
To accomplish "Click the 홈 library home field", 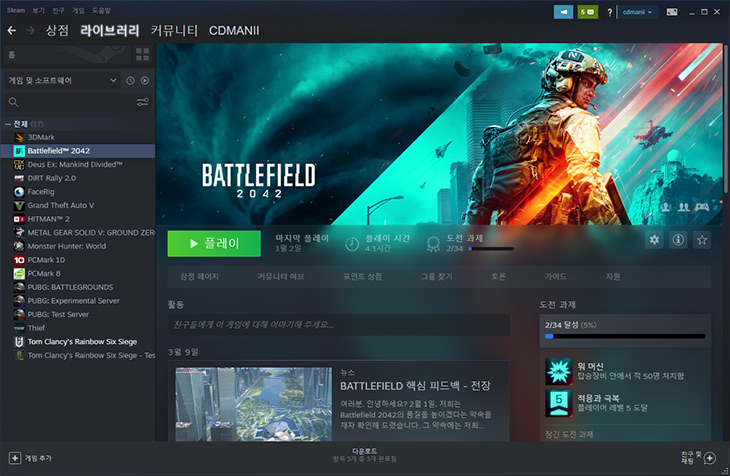I will pyautogui.click(x=68, y=54).
